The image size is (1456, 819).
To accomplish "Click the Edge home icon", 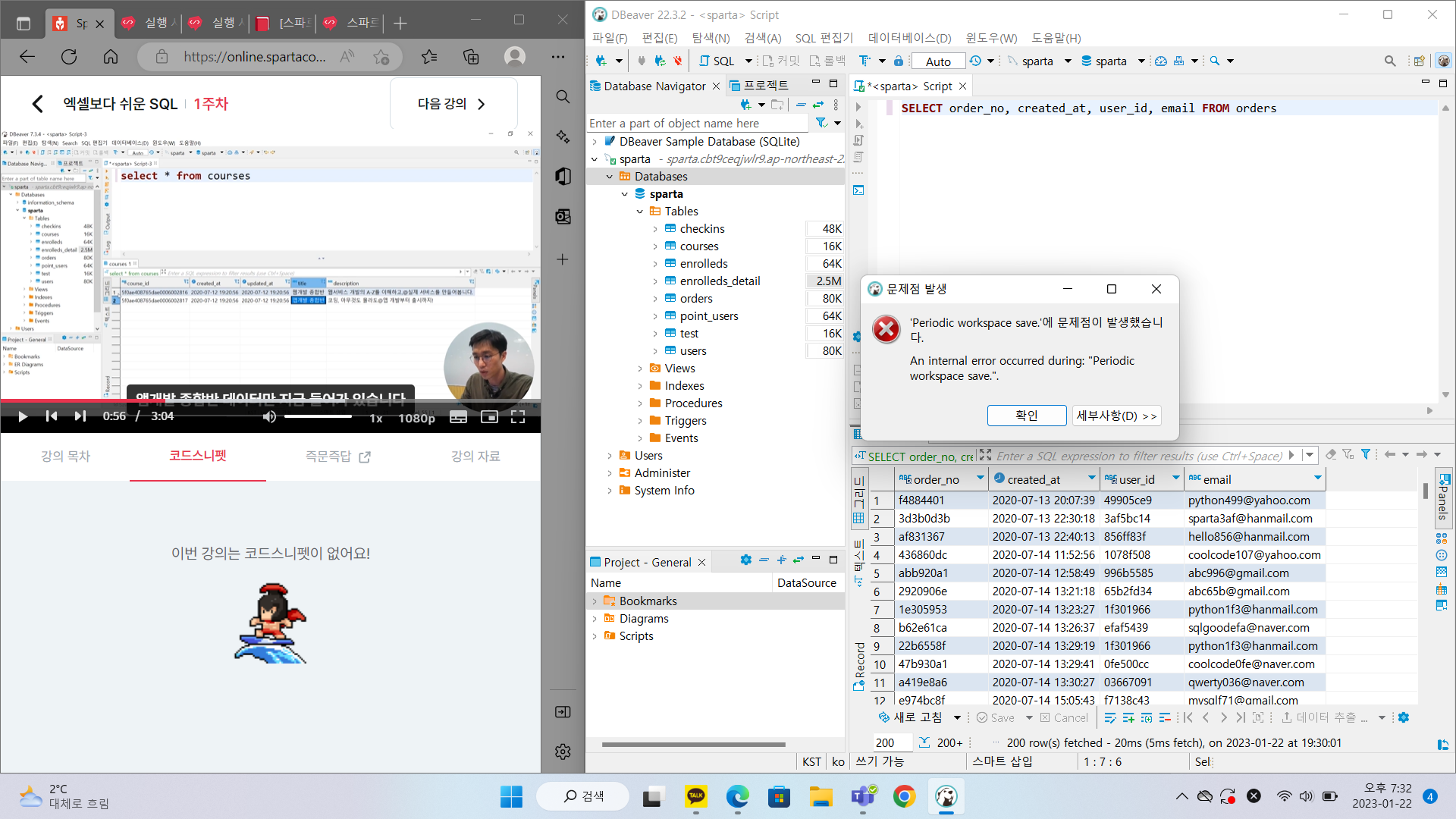I will tap(111, 57).
